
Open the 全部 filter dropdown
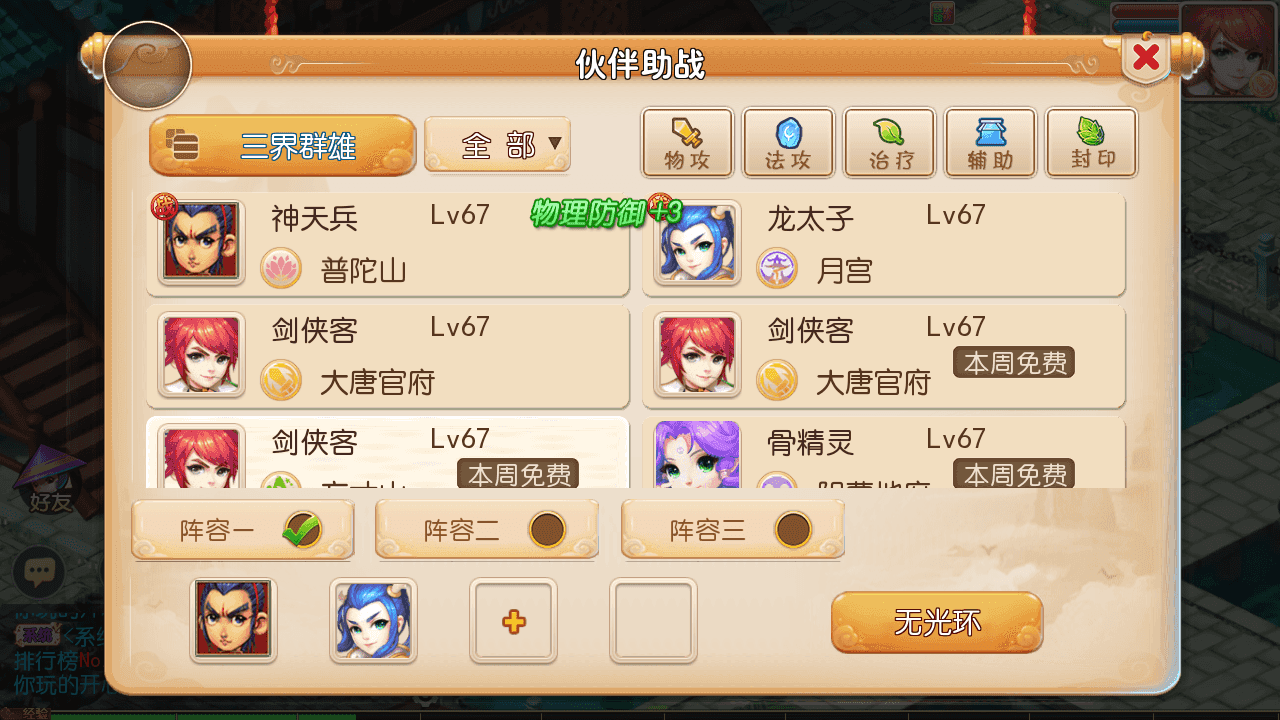coord(497,145)
